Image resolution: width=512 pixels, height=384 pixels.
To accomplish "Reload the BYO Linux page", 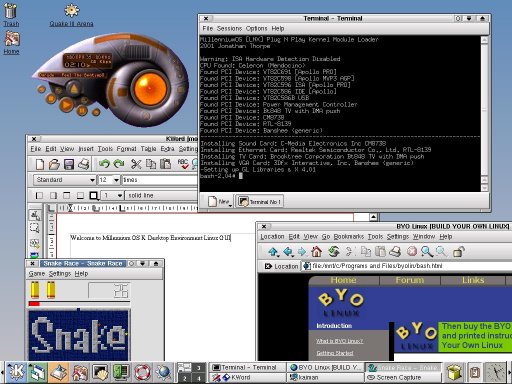I will pyautogui.click(x=333, y=252).
